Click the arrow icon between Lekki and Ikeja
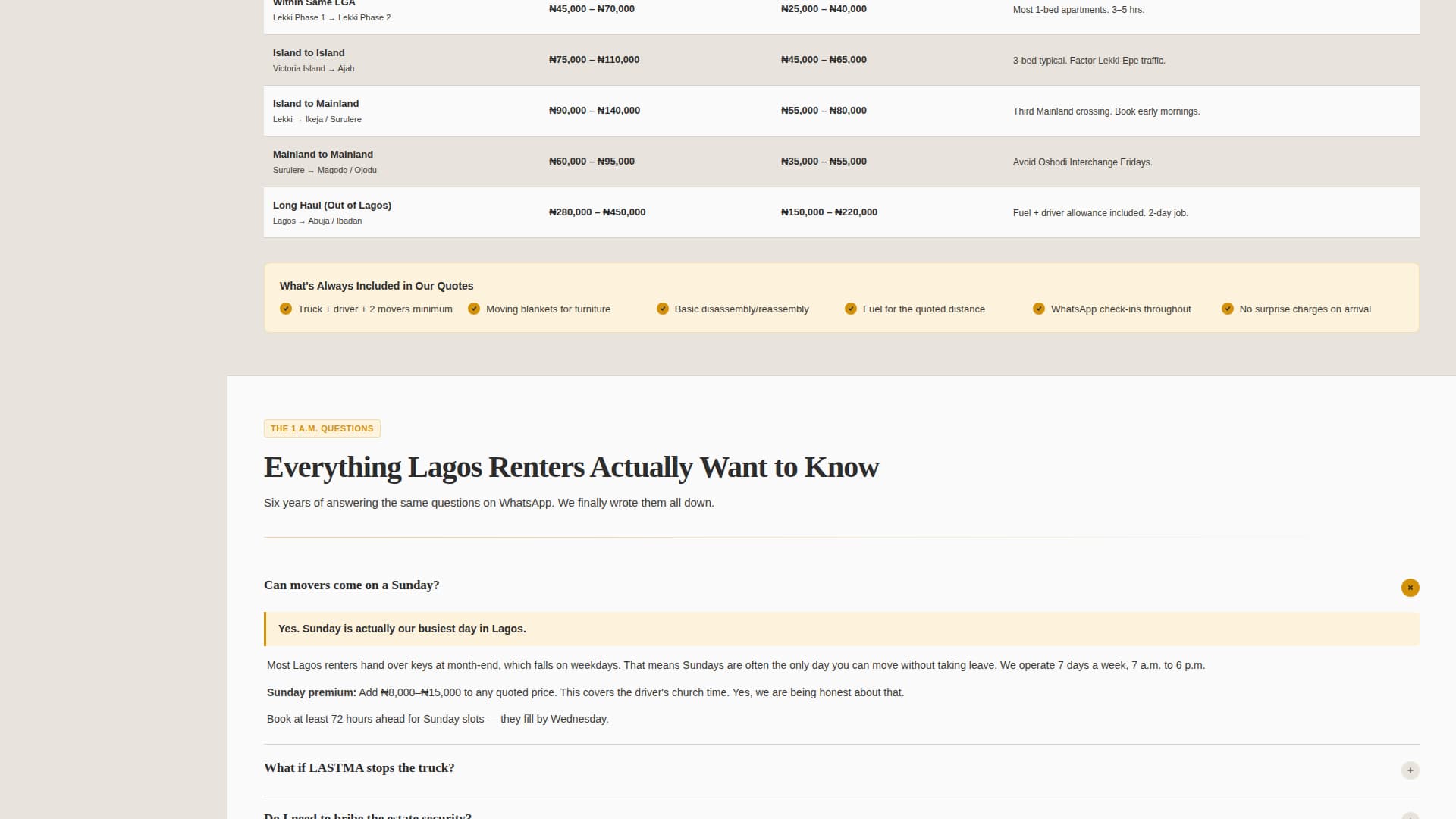The width and height of the screenshot is (1456, 819). pos(298,119)
